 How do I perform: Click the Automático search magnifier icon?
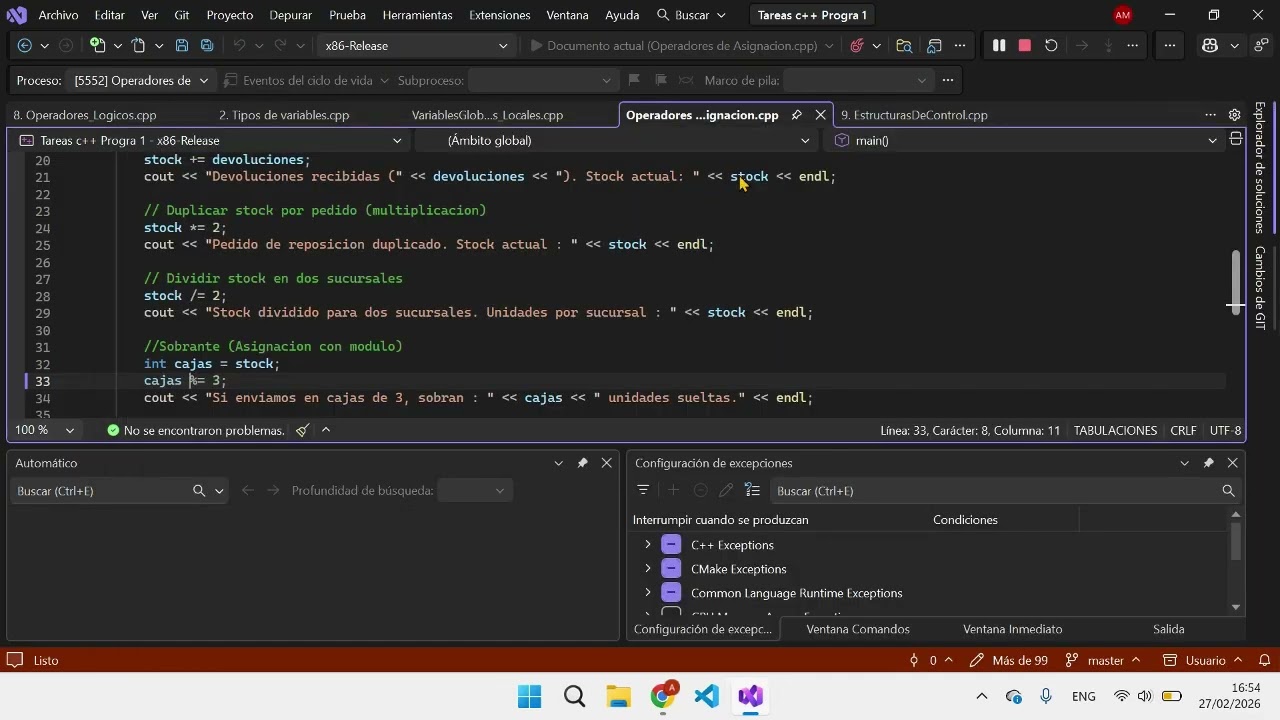click(x=199, y=491)
